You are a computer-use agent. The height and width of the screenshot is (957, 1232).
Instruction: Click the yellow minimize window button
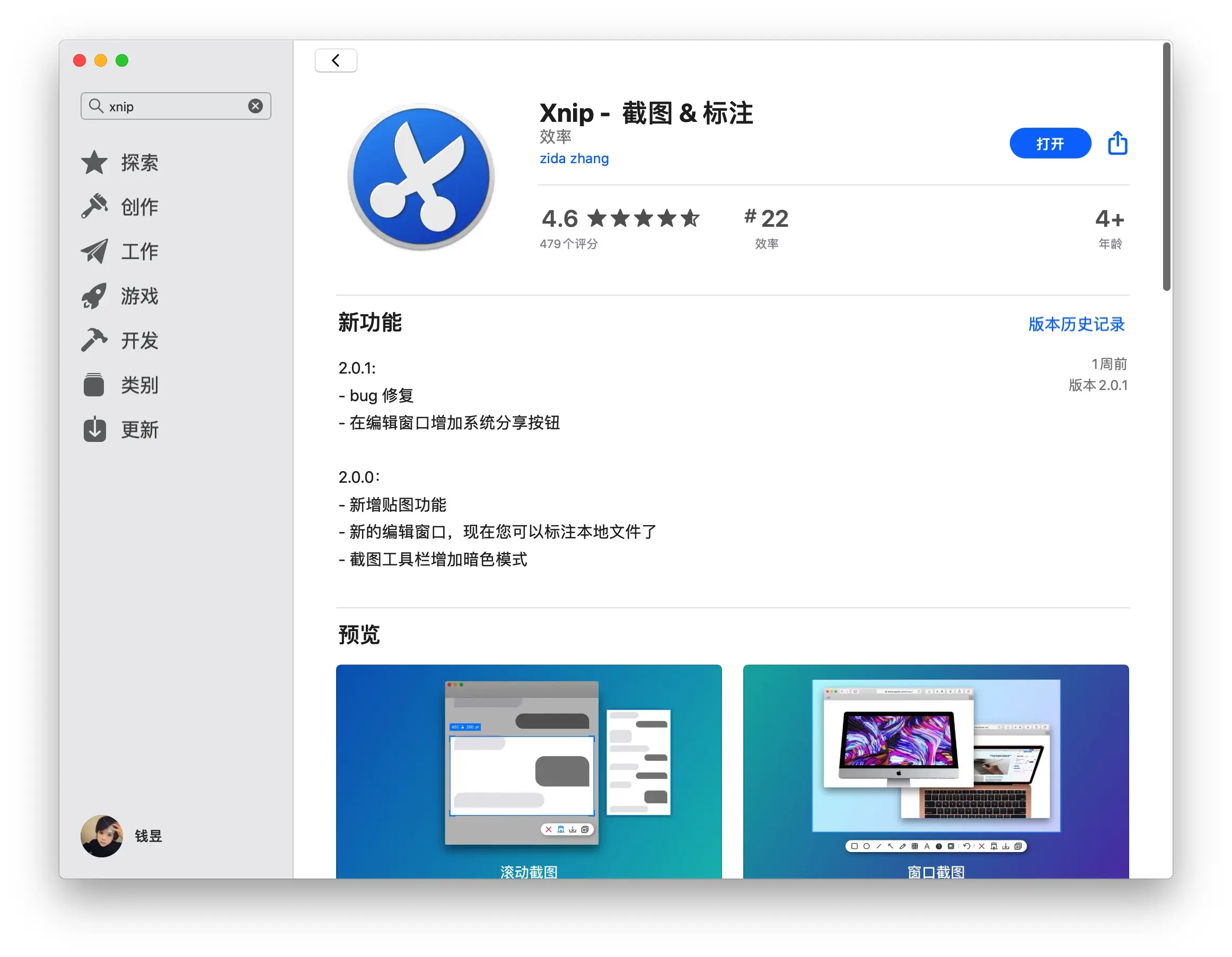point(100,60)
